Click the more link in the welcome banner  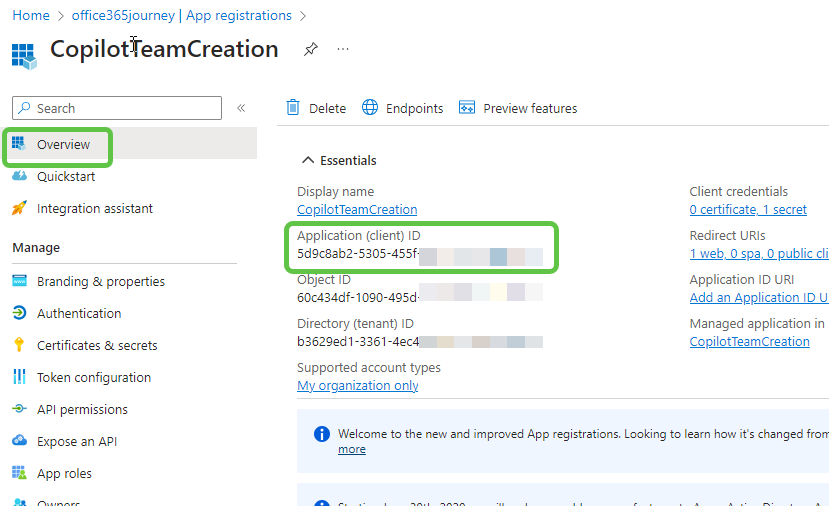[352, 449]
